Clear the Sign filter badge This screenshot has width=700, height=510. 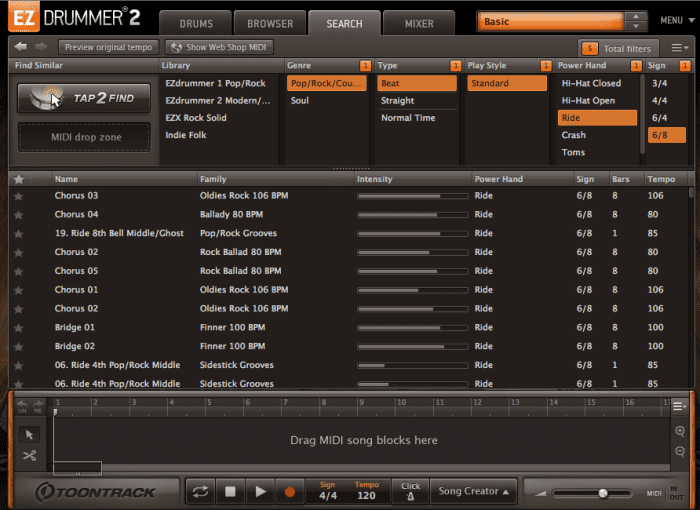click(684, 66)
